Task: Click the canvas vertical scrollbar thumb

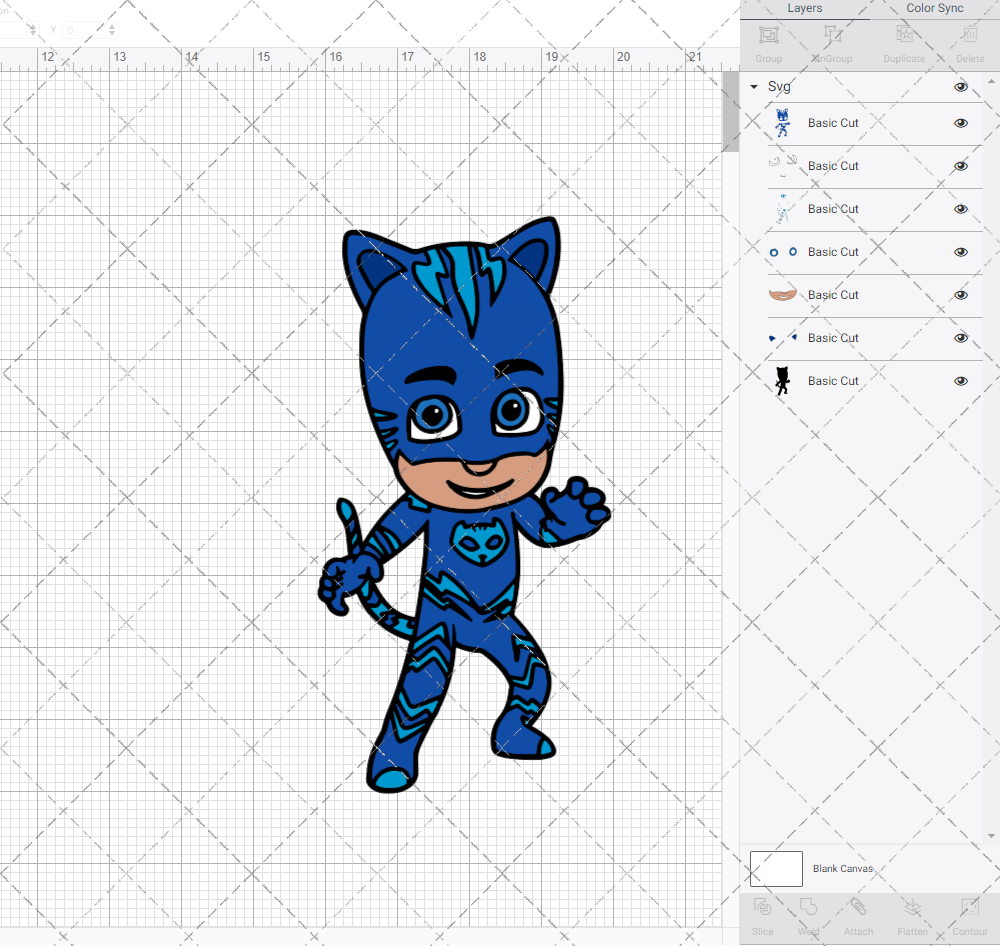Action: [730, 111]
